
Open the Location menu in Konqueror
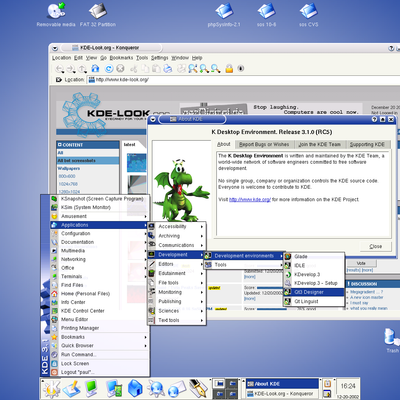click(61, 58)
